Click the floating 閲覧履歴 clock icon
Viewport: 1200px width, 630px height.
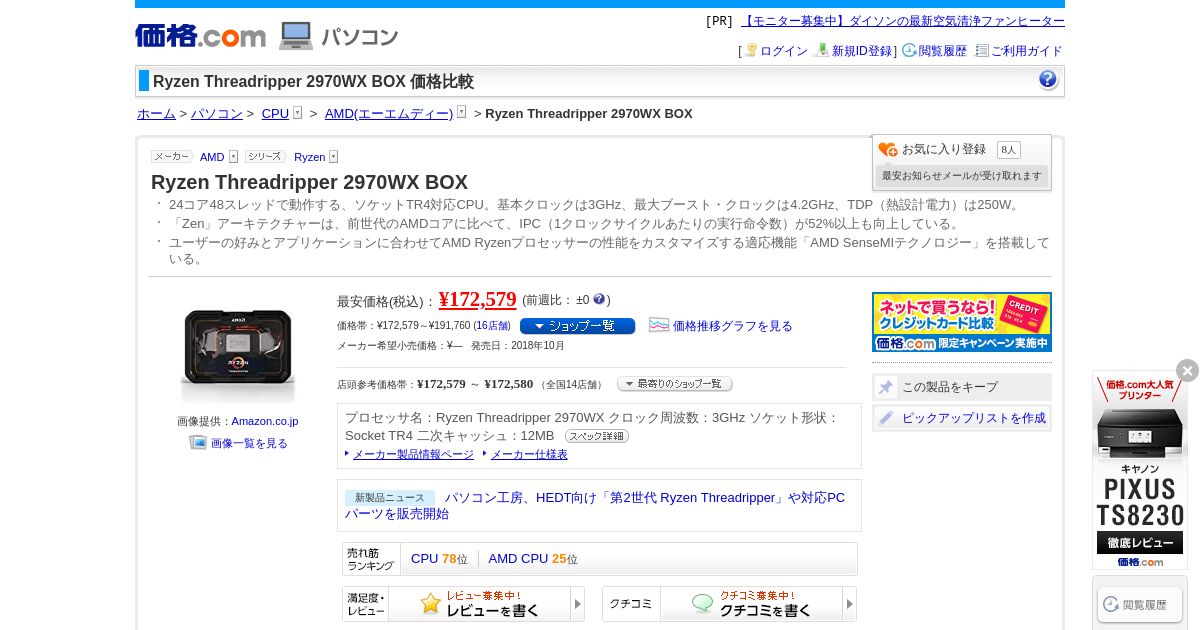(1111, 604)
